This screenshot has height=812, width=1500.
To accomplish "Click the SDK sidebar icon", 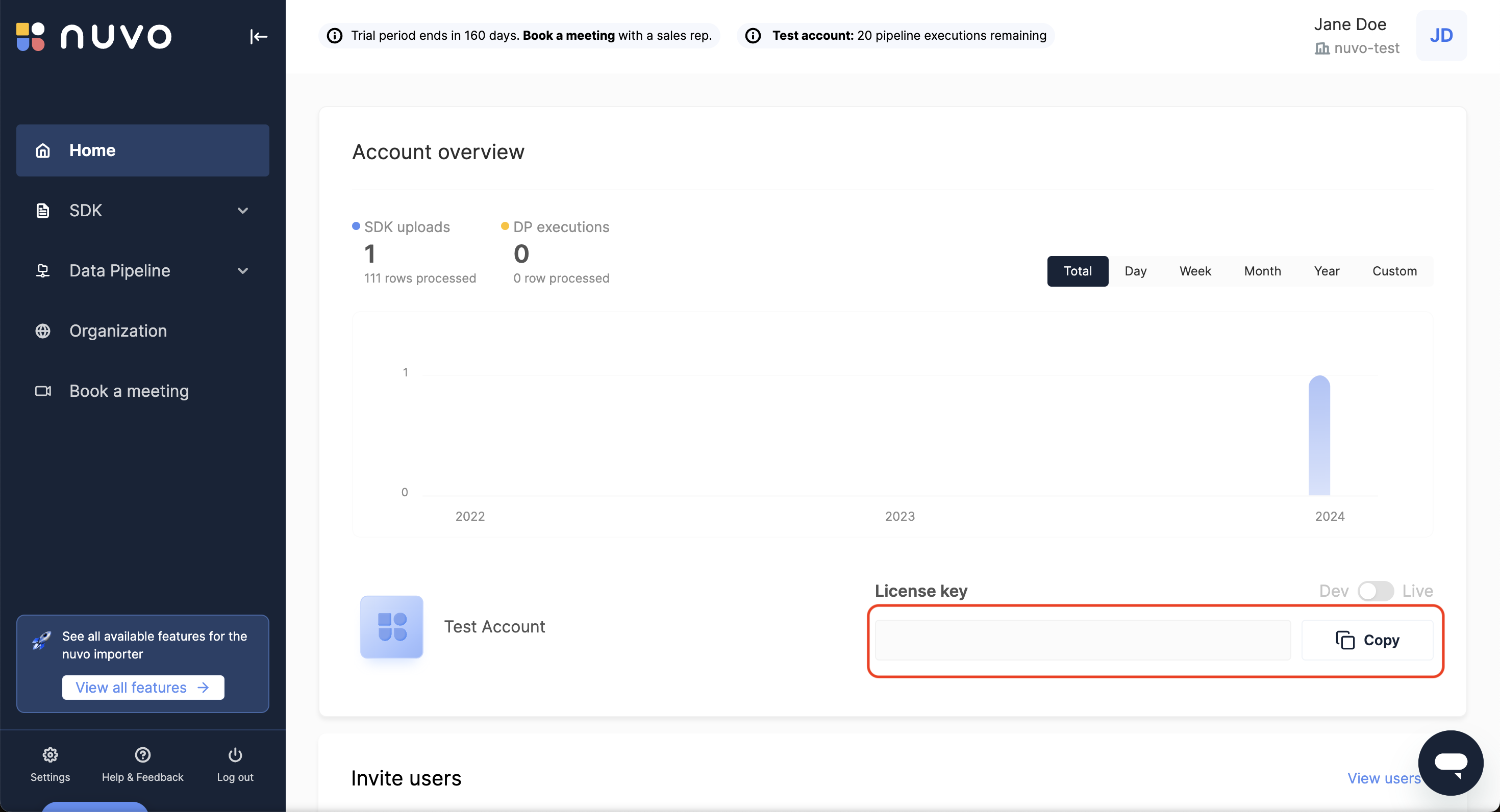I will 42,210.
